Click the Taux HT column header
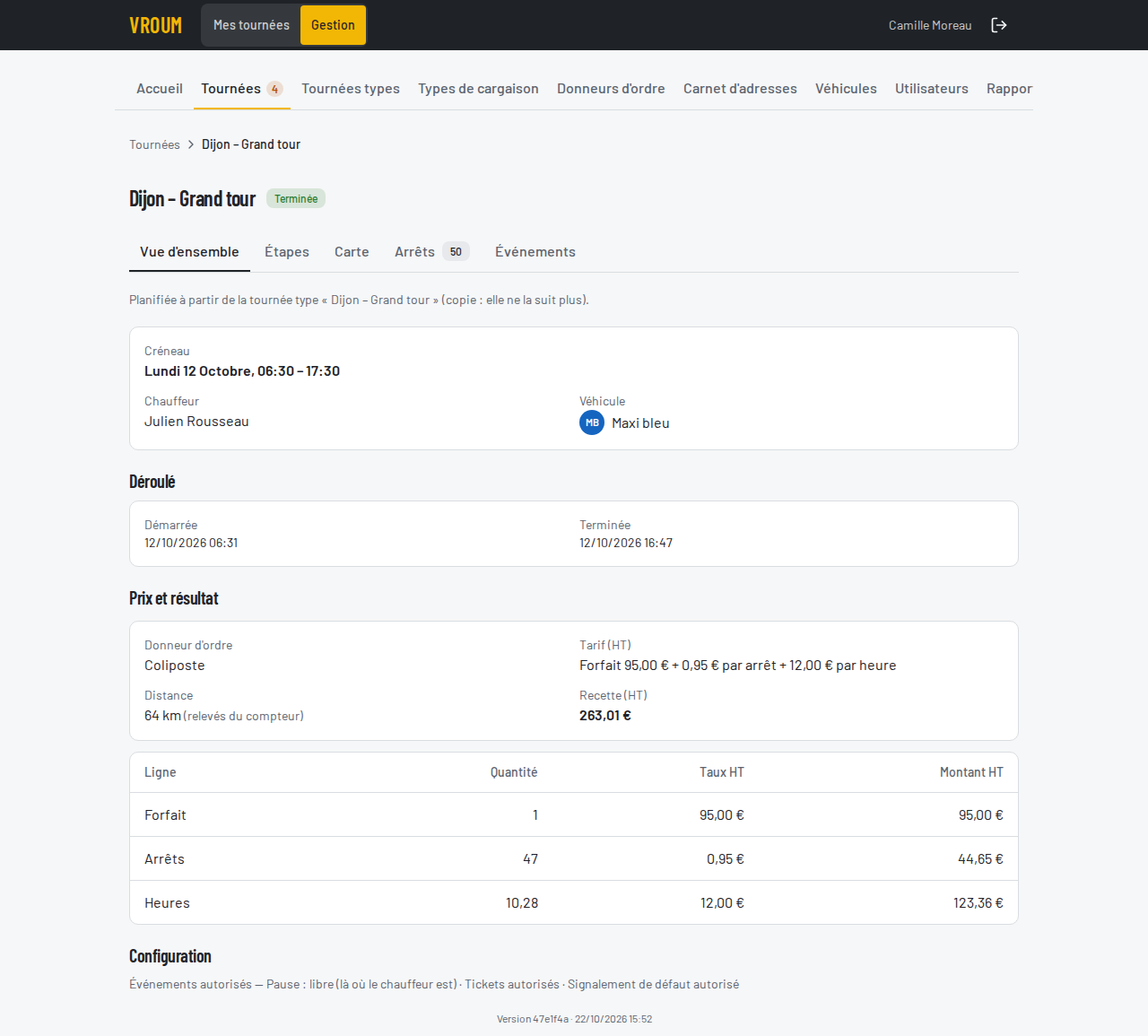Screen dimensions: 1148x1036 (722, 772)
